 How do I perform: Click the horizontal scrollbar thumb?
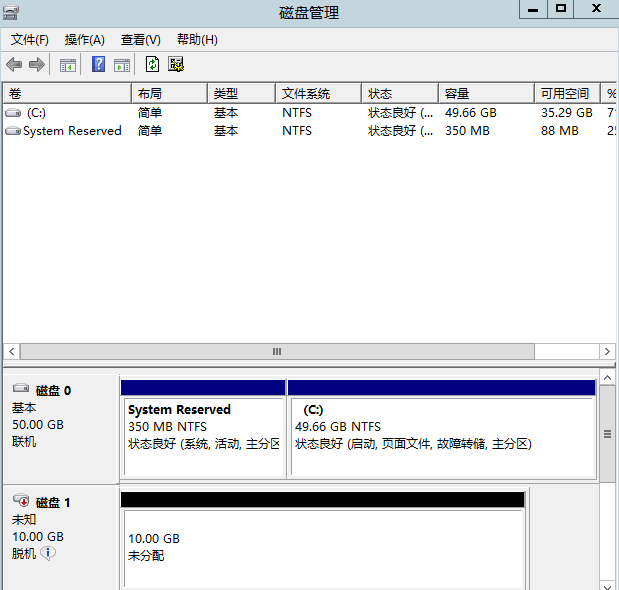tap(277, 351)
